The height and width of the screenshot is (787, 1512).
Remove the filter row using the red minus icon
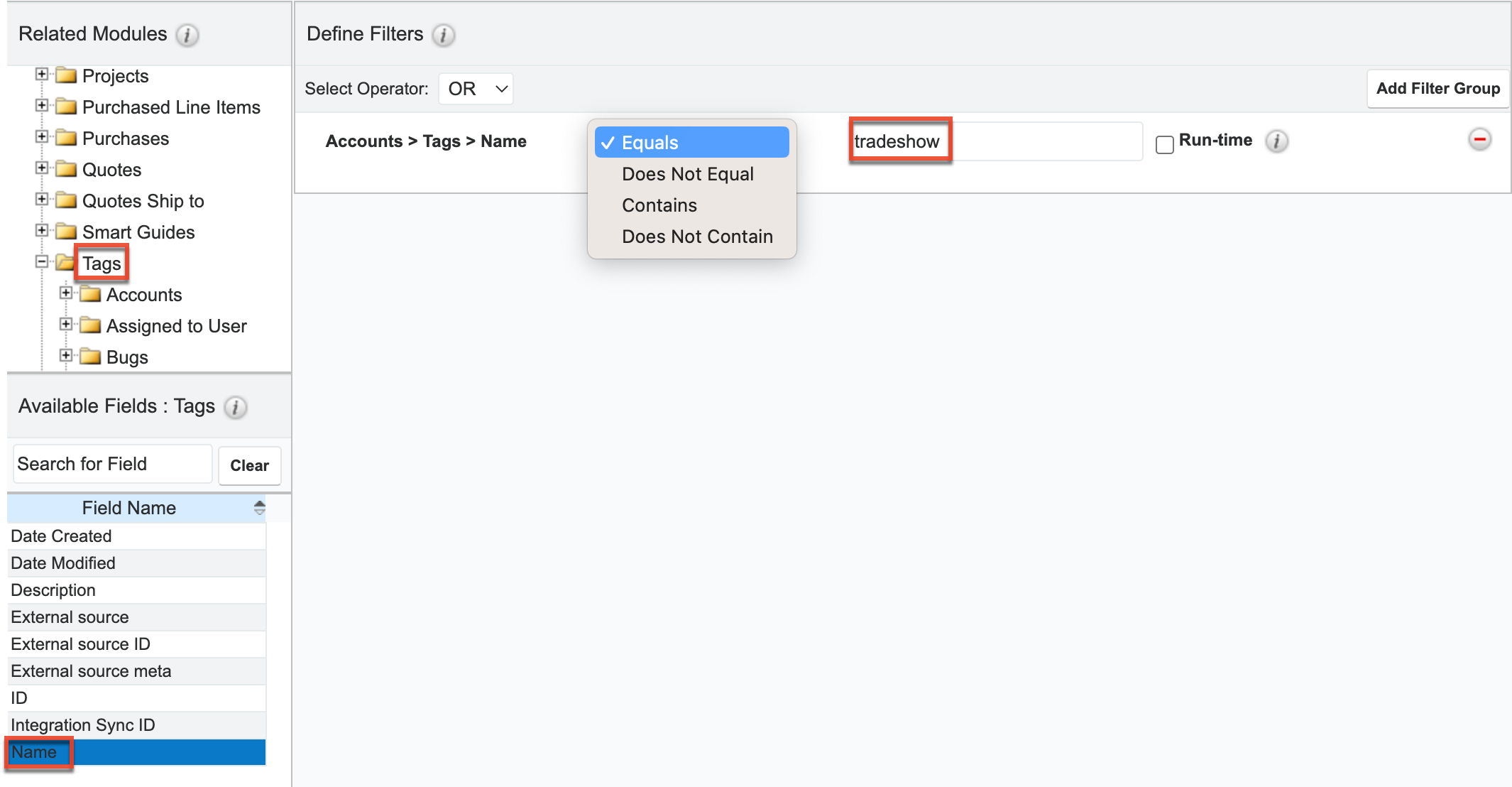[1479, 141]
